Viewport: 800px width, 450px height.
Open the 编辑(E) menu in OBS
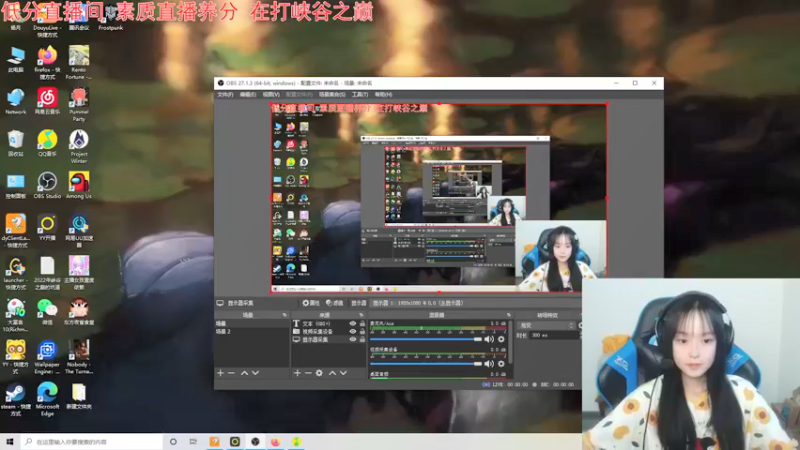coord(247,94)
